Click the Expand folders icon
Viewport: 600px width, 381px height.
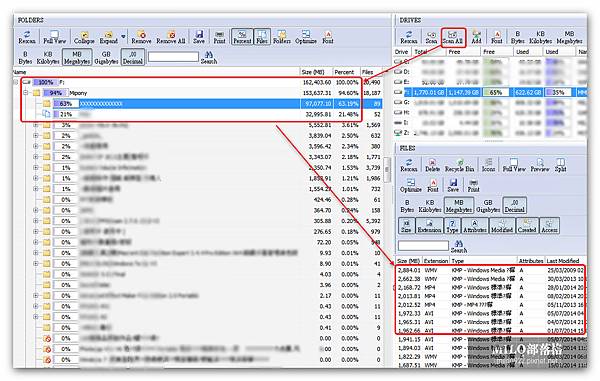tap(109, 37)
